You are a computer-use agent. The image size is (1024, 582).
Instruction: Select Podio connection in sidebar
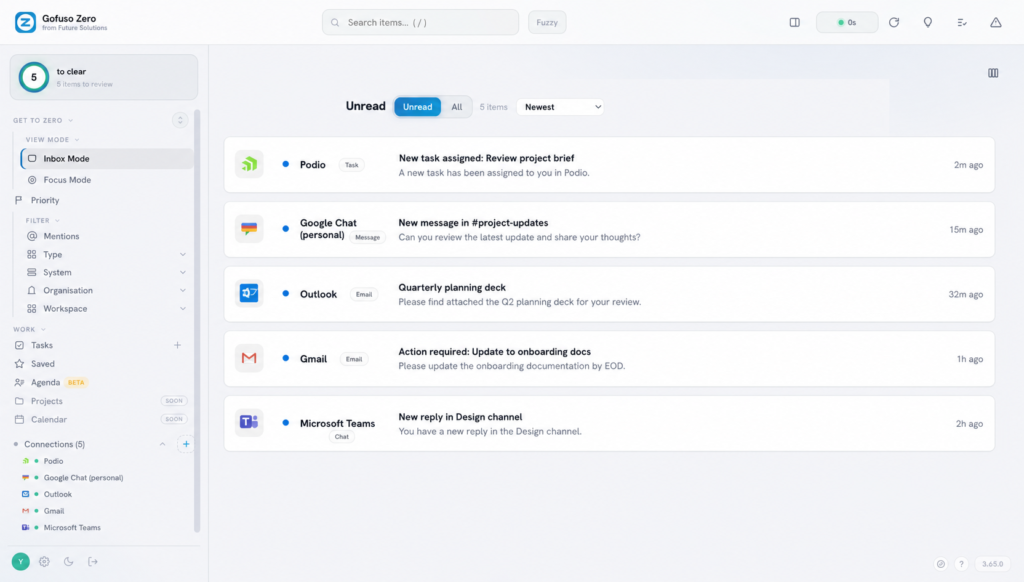pos(54,461)
